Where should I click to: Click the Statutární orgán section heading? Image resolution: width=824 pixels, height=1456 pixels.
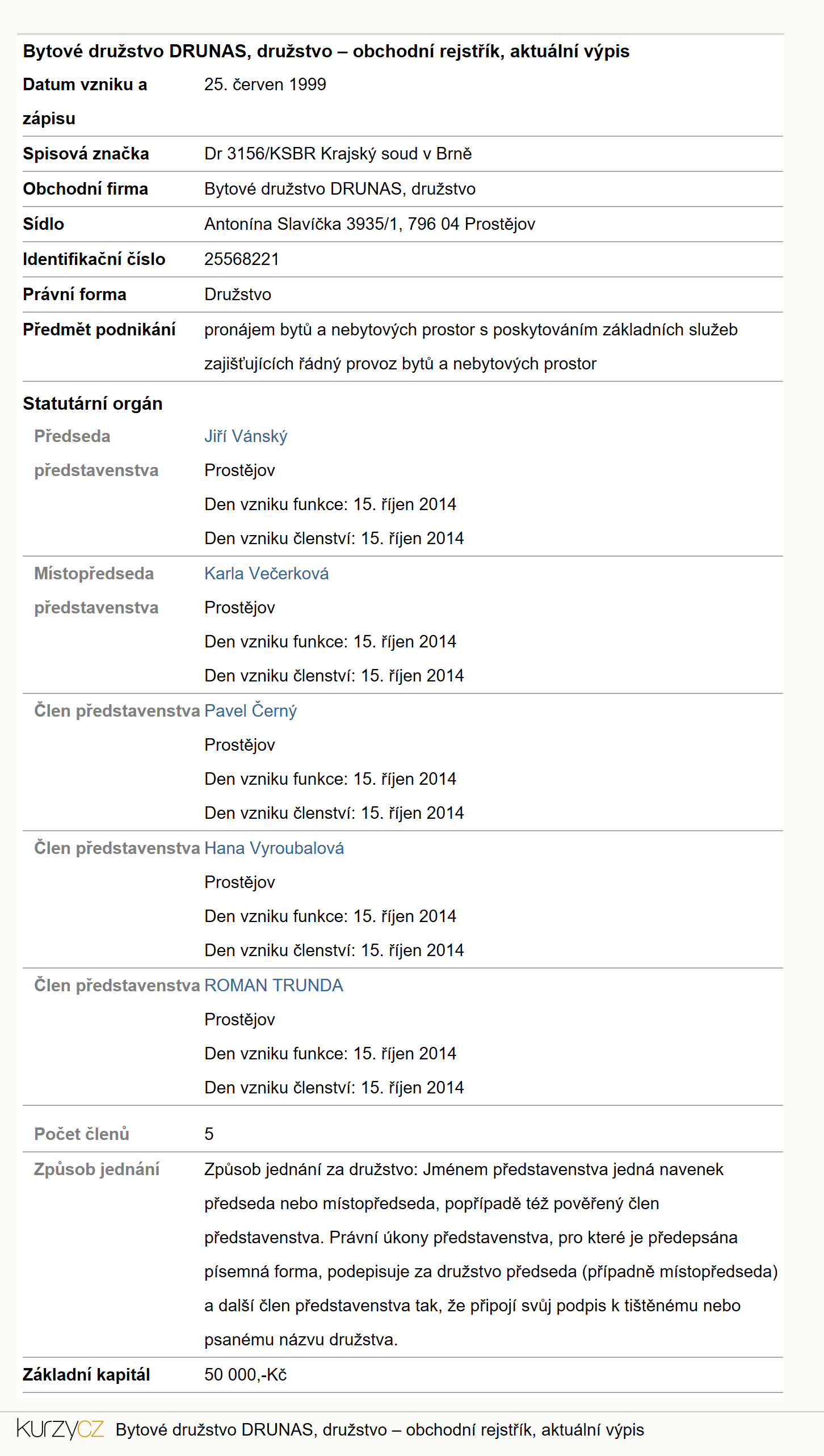[x=93, y=403]
